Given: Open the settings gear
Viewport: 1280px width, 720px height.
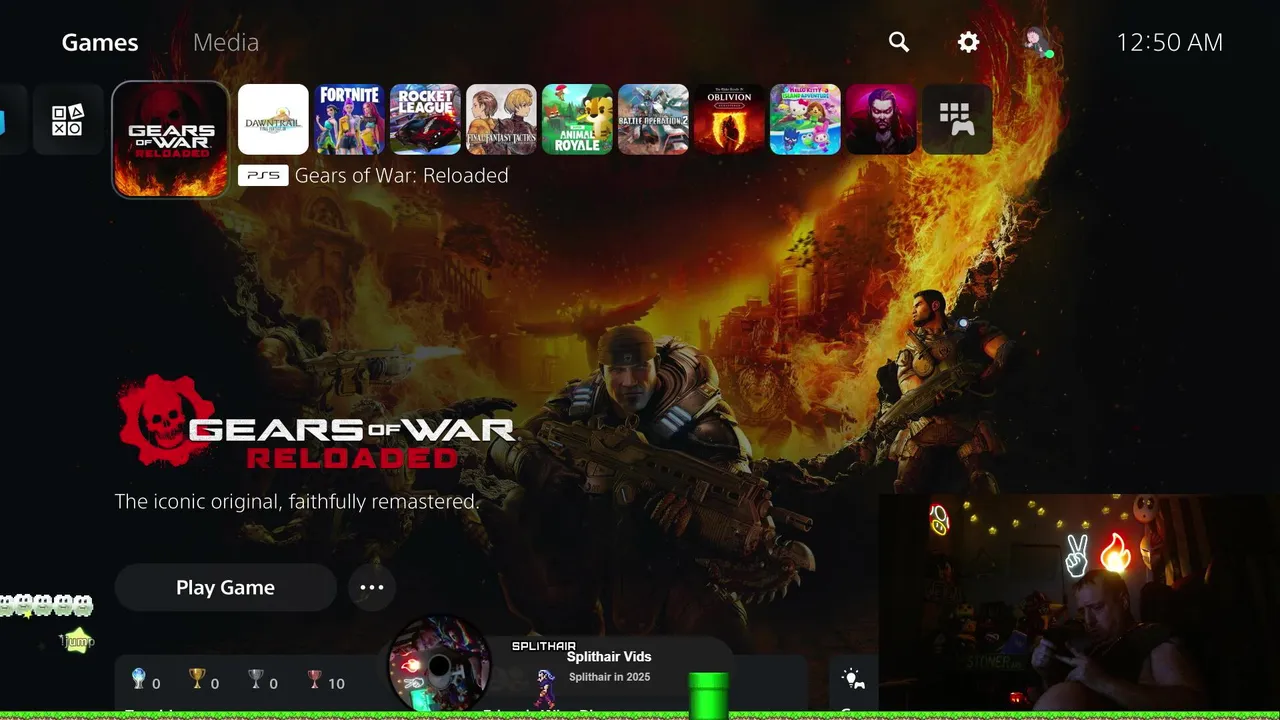Looking at the screenshot, I should point(968,42).
